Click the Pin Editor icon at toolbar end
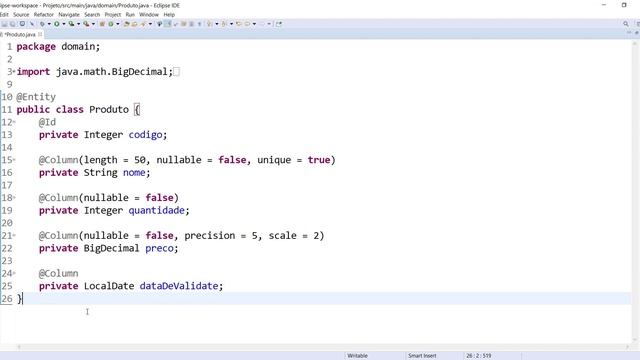 point(279,24)
